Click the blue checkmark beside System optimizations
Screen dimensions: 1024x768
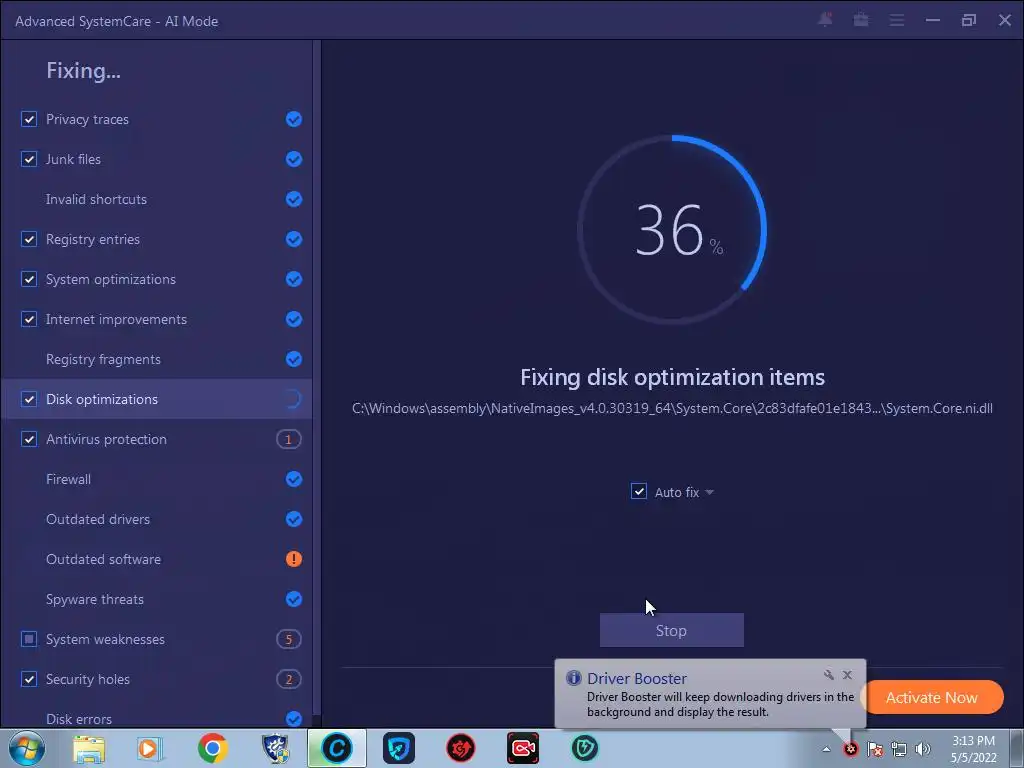click(x=294, y=279)
